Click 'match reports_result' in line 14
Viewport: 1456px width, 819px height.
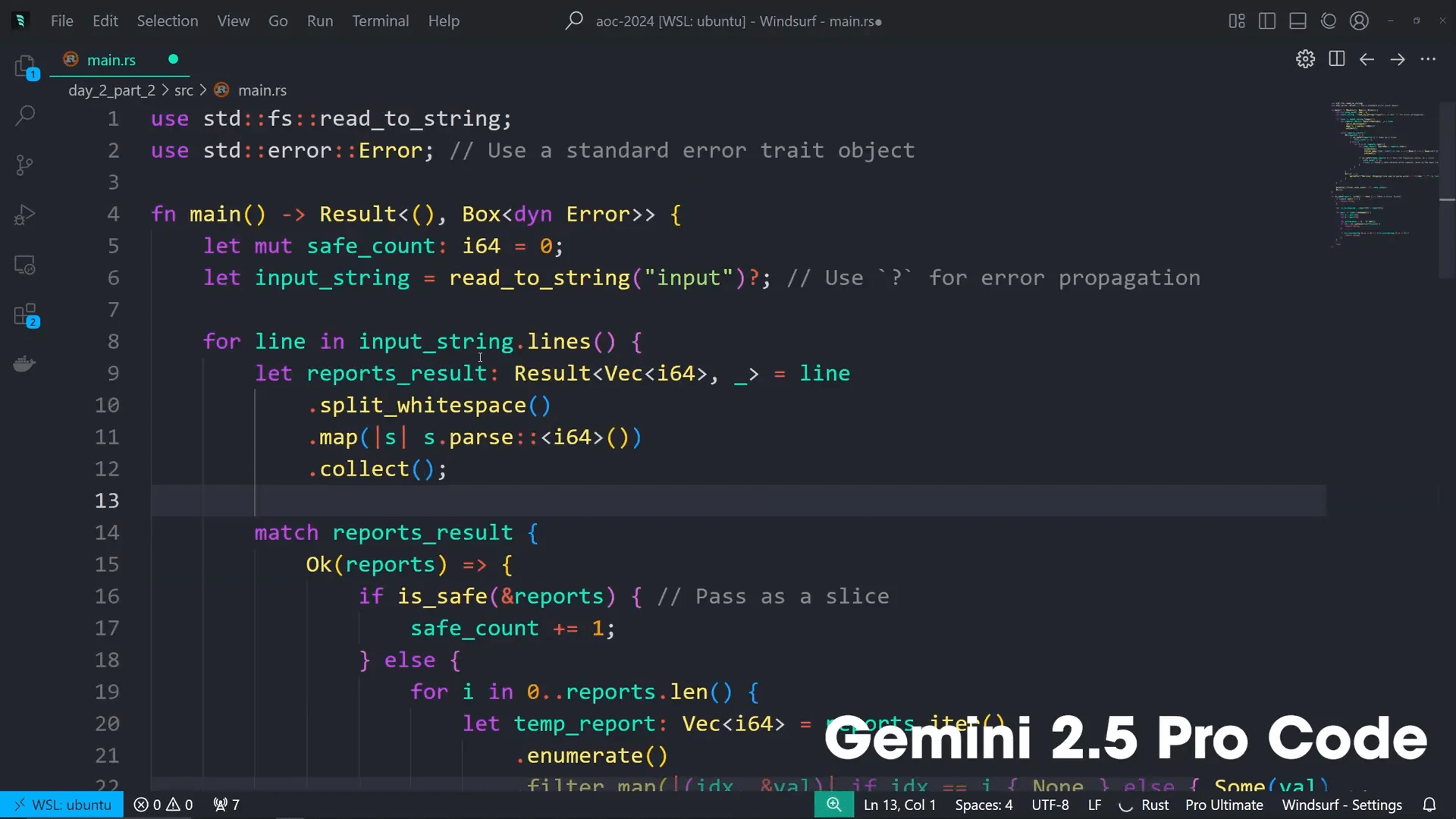tap(384, 532)
